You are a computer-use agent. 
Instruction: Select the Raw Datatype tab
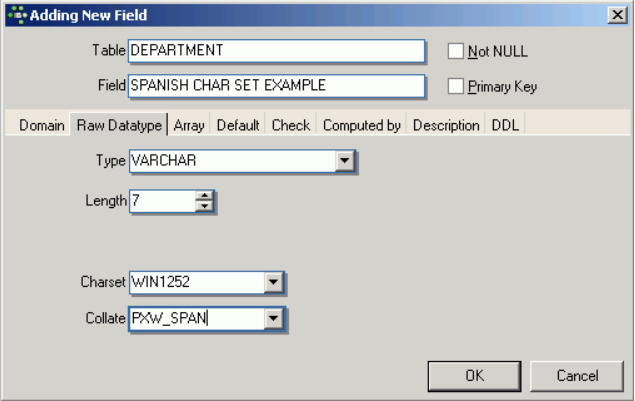click(x=119, y=125)
